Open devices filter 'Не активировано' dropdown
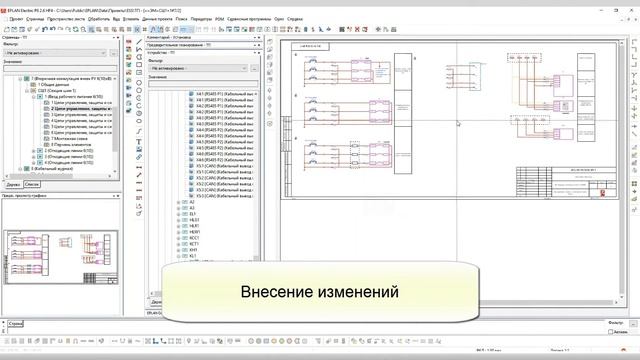 pyautogui.click(x=198, y=68)
